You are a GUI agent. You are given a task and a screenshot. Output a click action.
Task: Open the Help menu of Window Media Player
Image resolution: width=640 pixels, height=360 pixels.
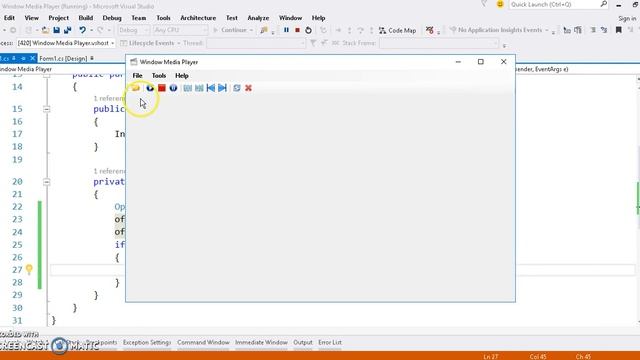click(x=182, y=76)
